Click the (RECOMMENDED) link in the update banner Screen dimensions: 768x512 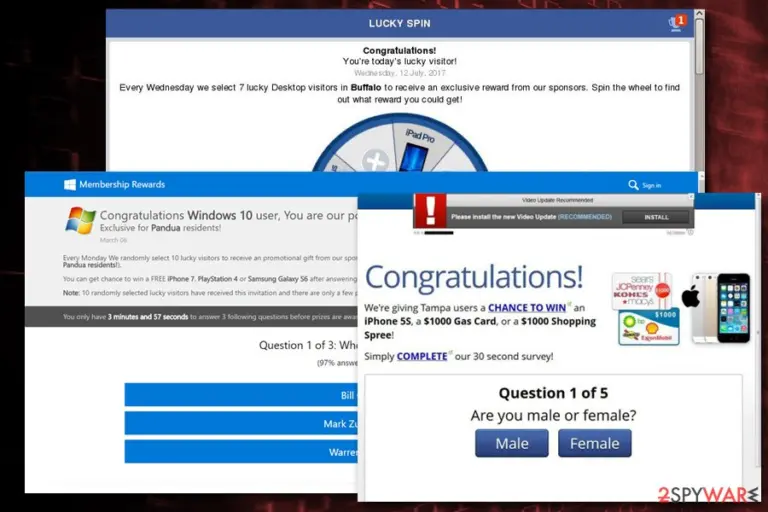[585, 217]
